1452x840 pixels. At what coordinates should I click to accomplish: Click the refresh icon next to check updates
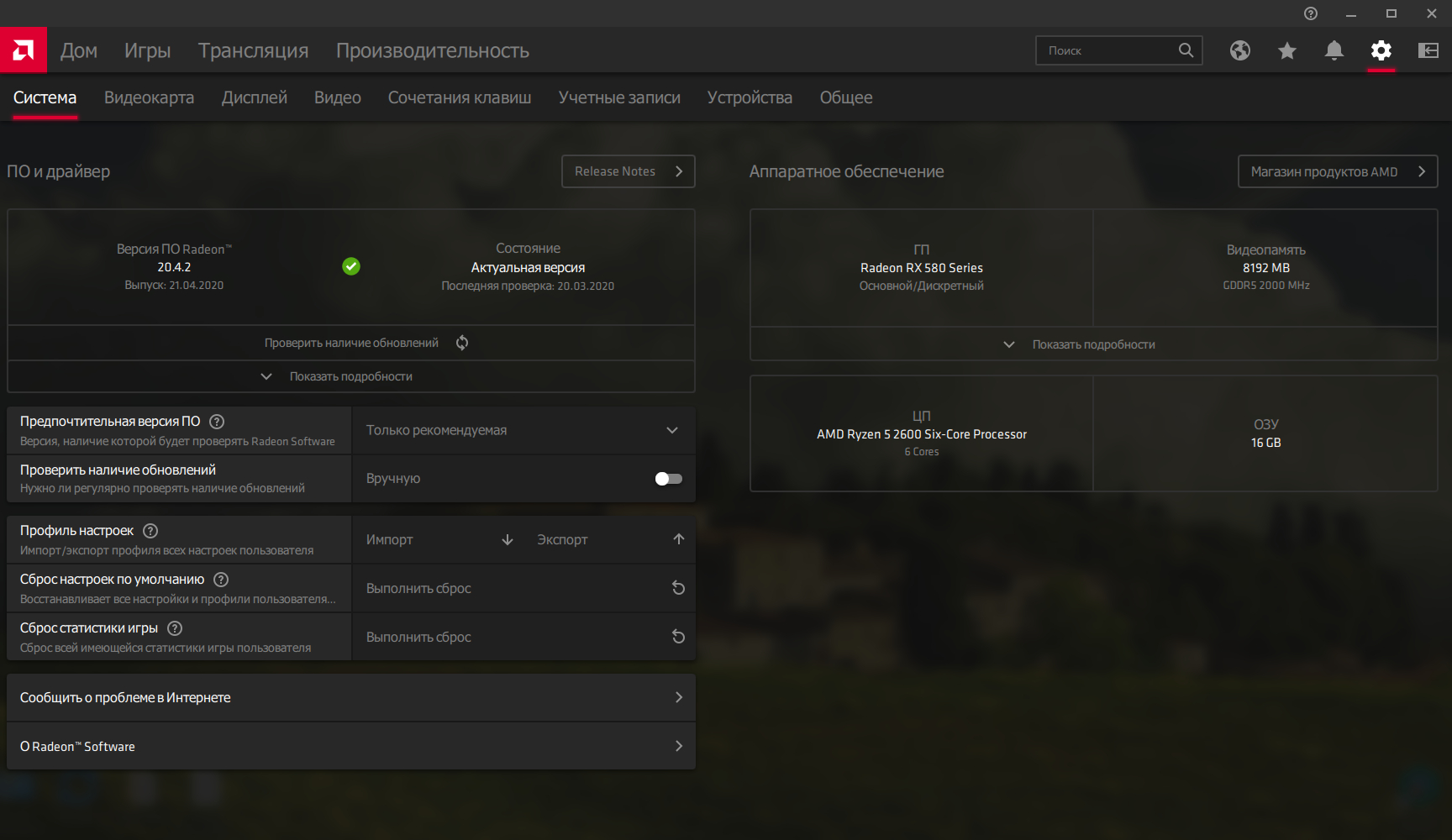pos(462,343)
